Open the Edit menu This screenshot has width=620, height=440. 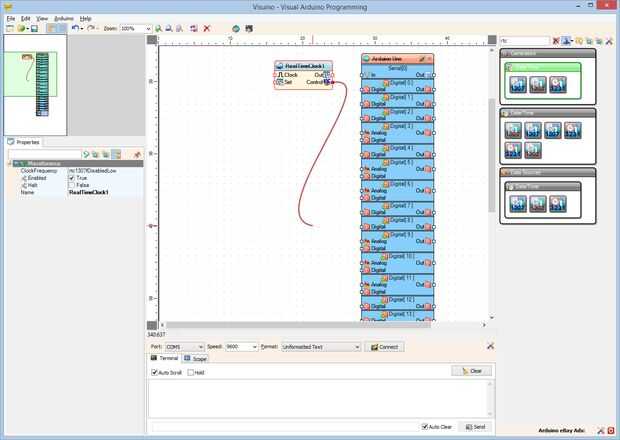25,19
